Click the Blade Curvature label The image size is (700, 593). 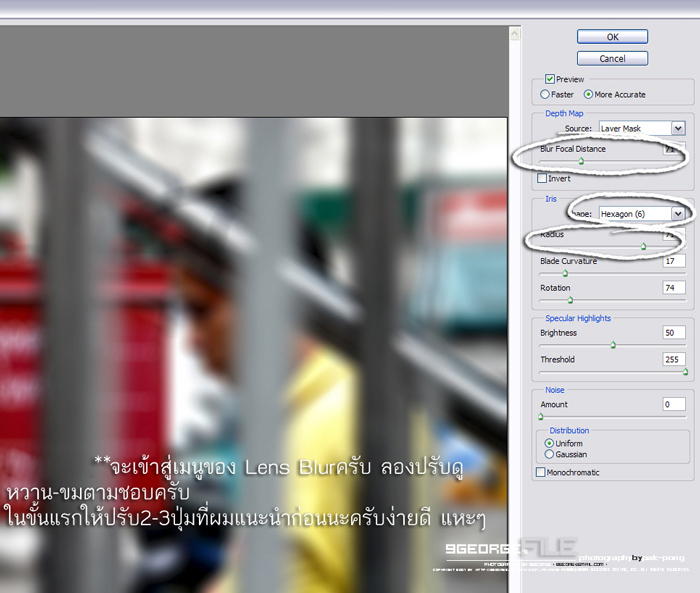(568, 261)
